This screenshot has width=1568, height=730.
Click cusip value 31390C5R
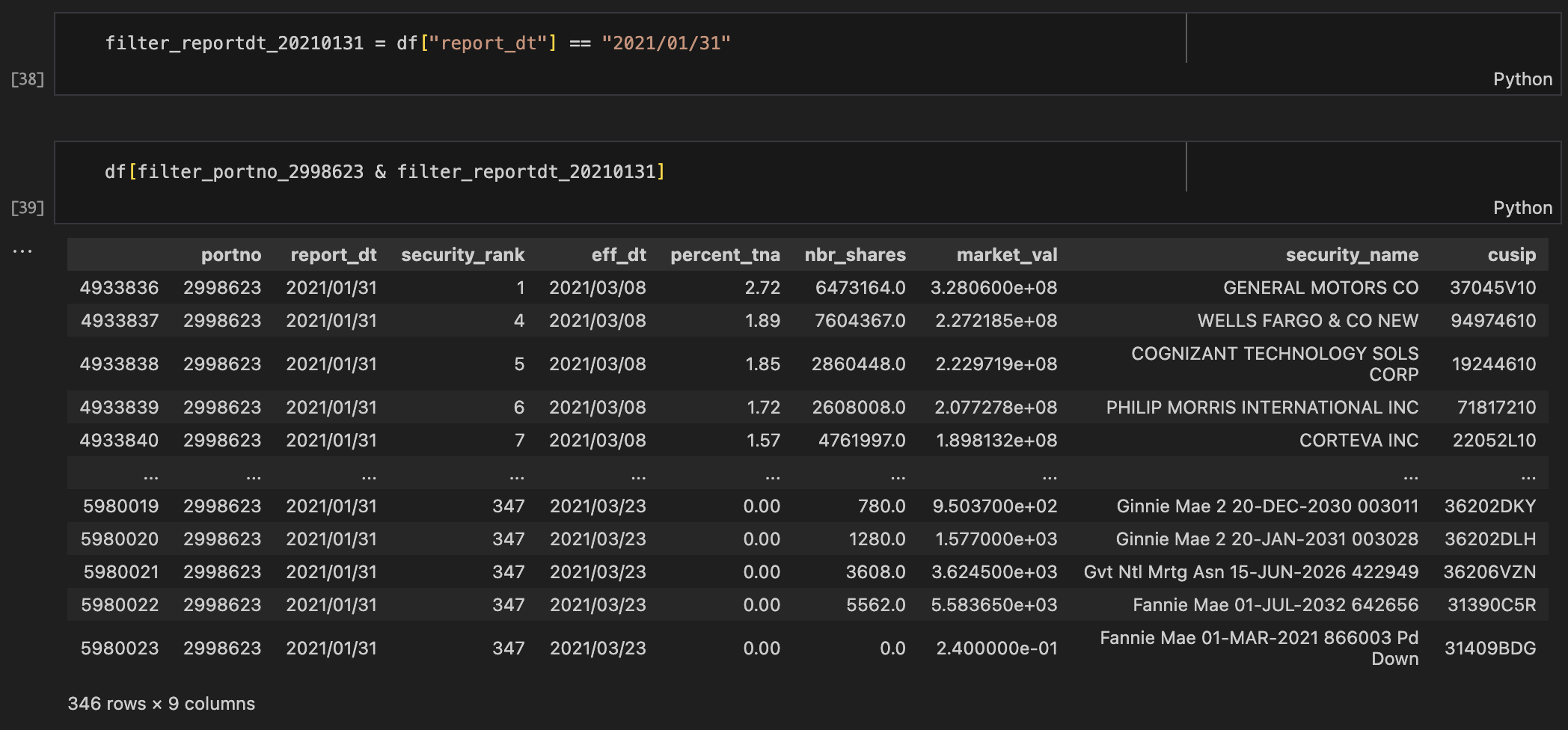(x=1492, y=605)
